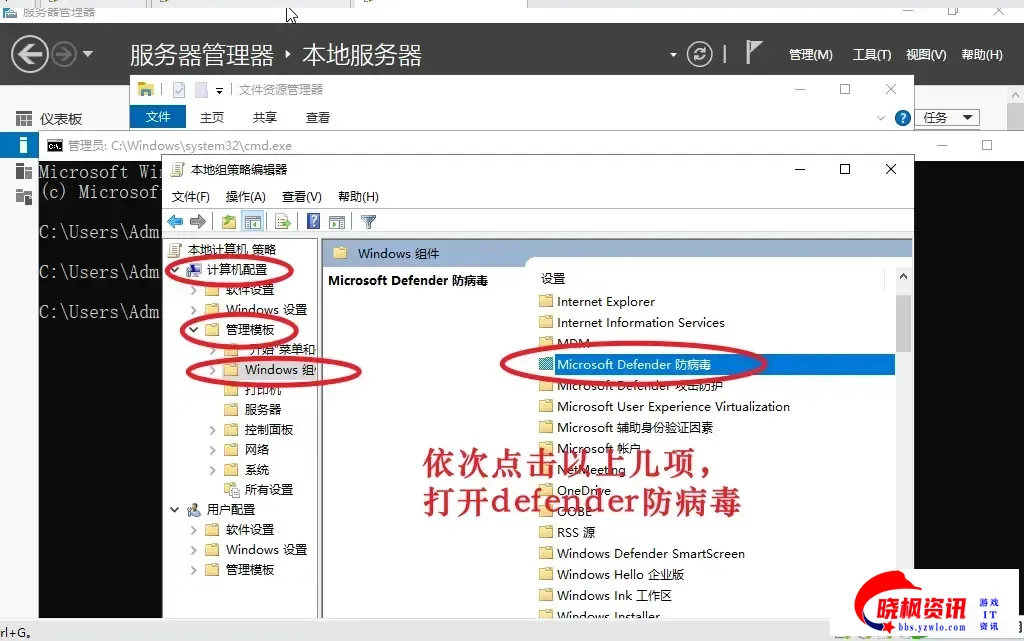Click the File Explorer window icon
This screenshot has width=1024, height=641.
coord(146,89)
